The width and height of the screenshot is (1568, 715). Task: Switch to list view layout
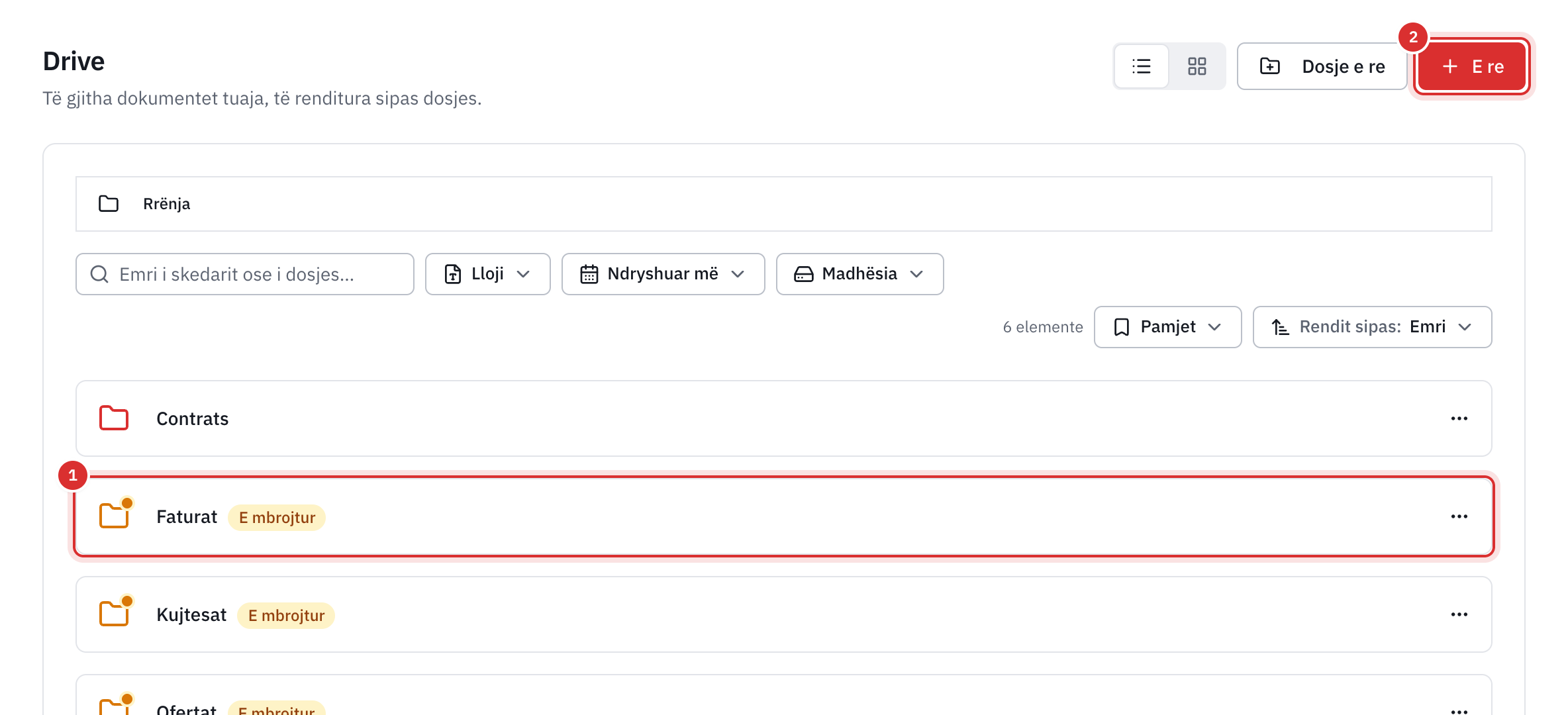tap(1142, 66)
